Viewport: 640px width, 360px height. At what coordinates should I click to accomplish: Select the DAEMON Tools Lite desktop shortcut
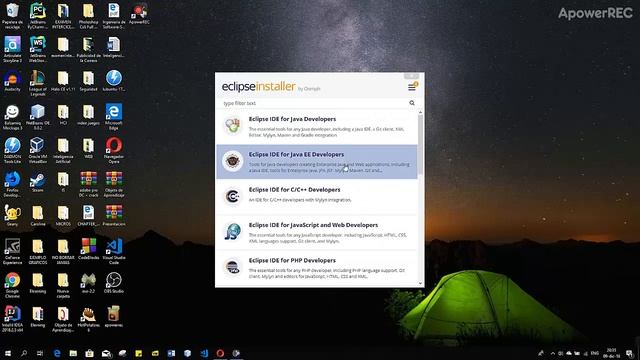[12, 150]
